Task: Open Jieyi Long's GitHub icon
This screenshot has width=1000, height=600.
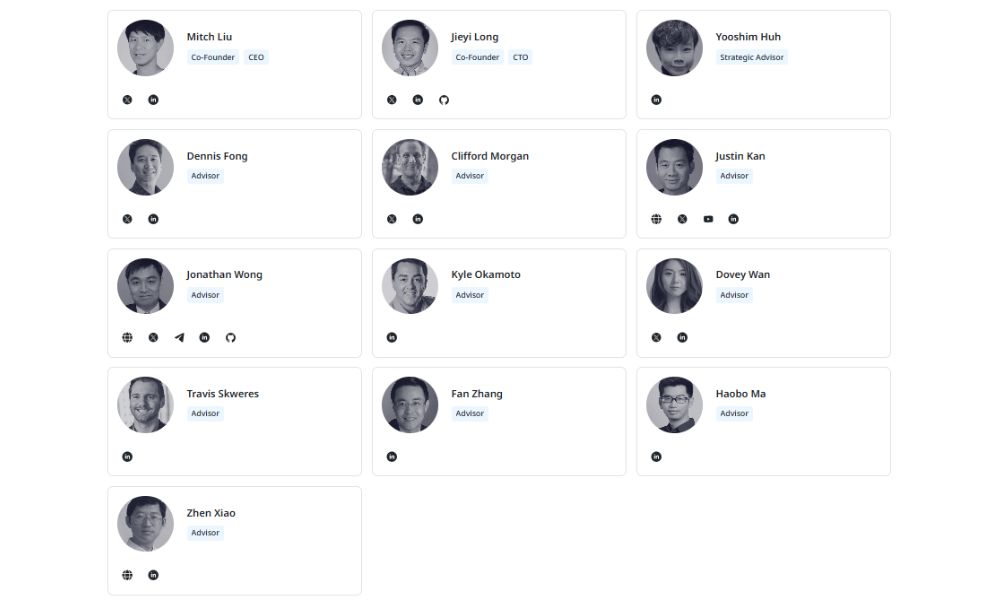Action: (444, 100)
